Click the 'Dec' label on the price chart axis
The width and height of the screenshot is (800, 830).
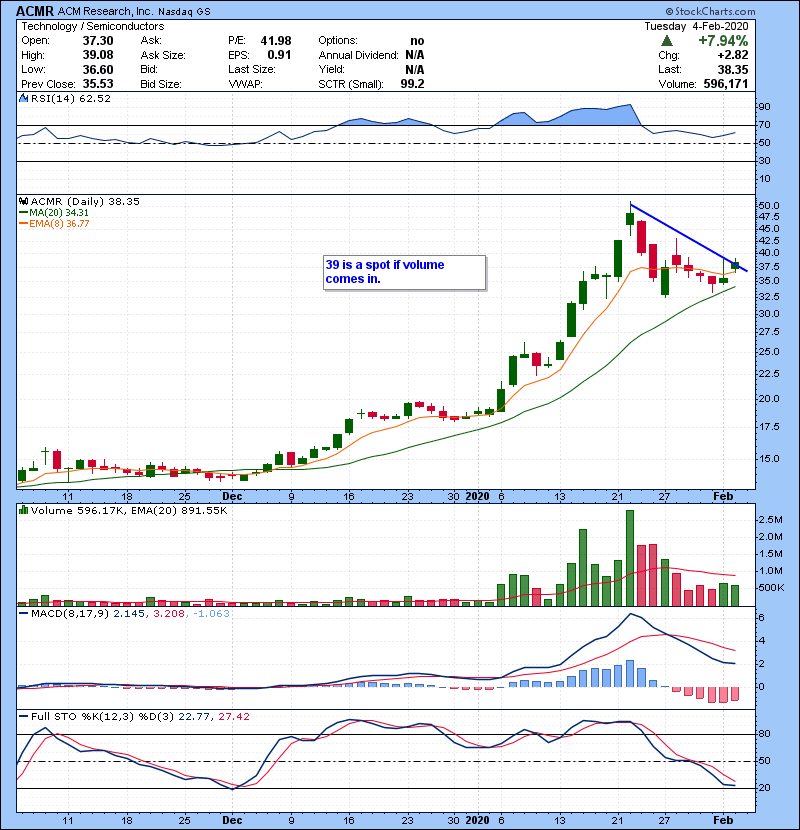[x=232, y=496]
